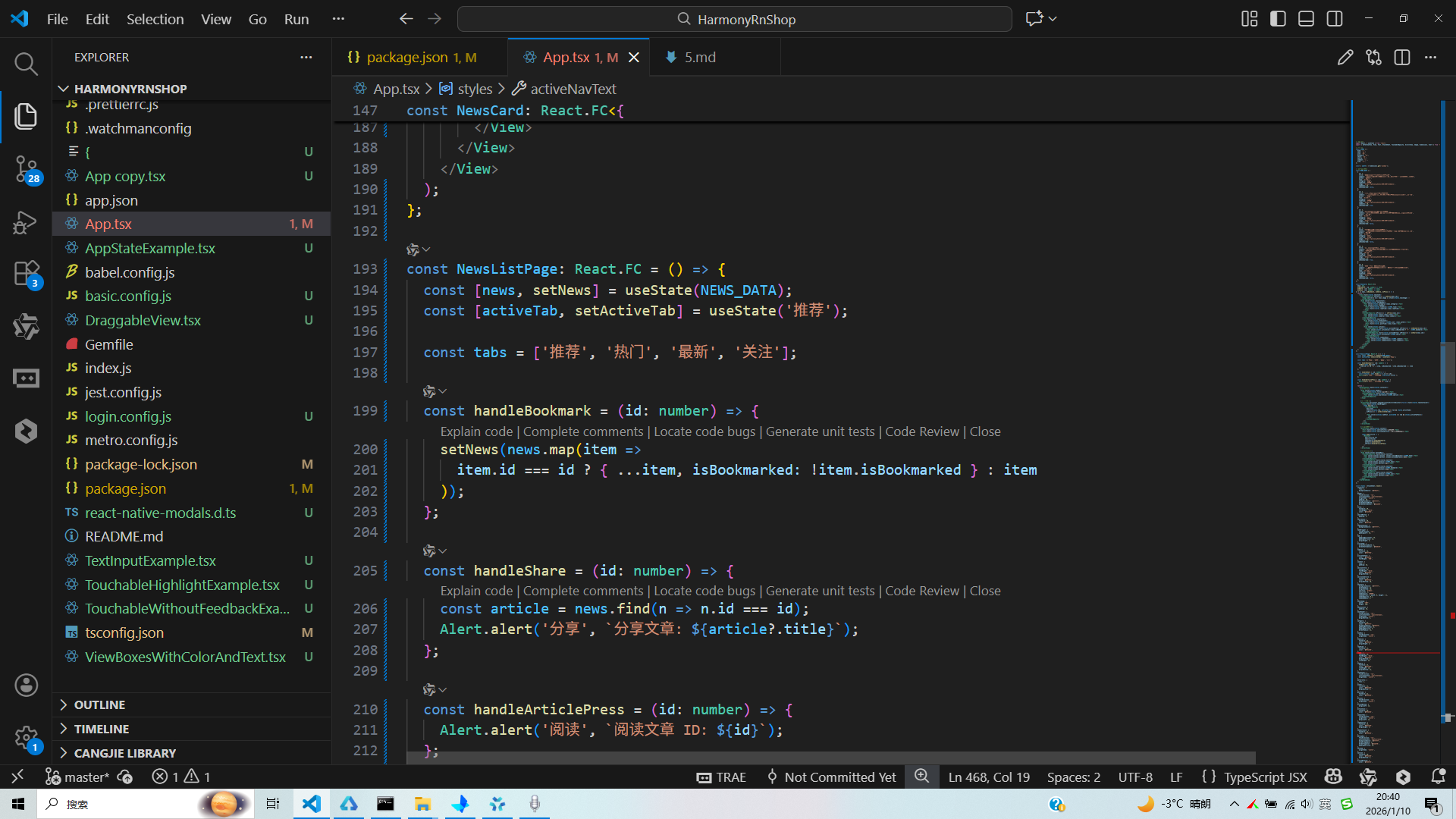This screenshot has width=1456, height=819.
Task: Open Accounts menu in activity bar
Action: 26,686
